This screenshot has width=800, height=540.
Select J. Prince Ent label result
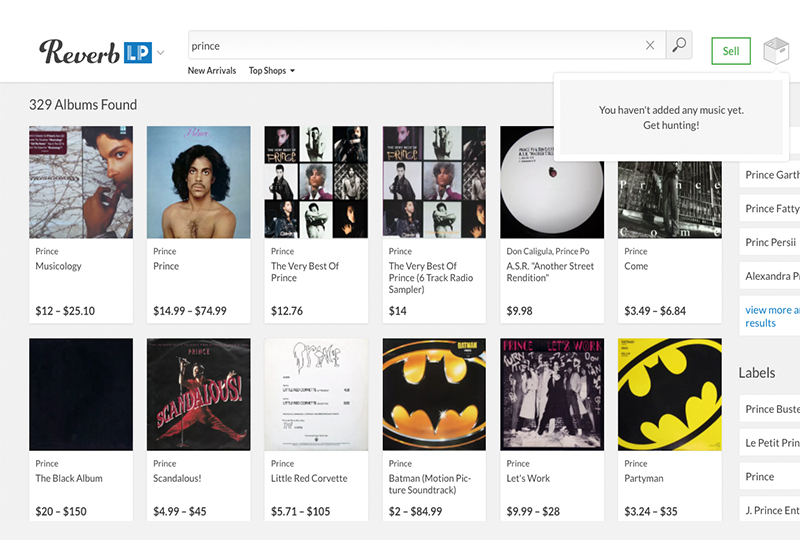[x=771, y=510]
